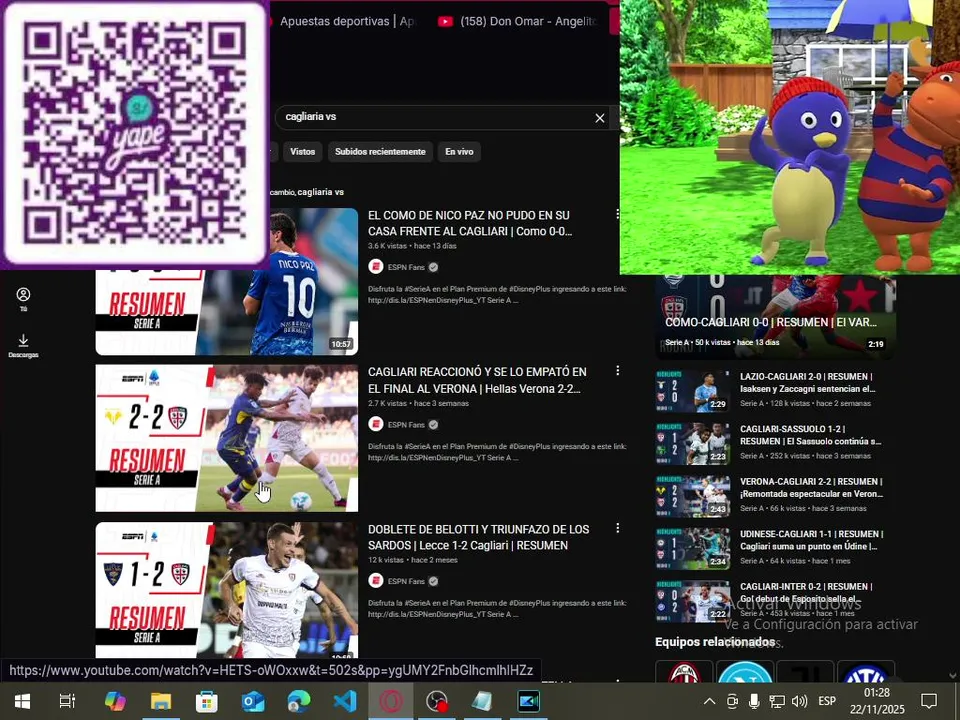Open UDINESE-CAGLIARI 1-1 RESUMEN sidebar video
The height and width of the screenshot is (720, 960).
pos(811,540)
